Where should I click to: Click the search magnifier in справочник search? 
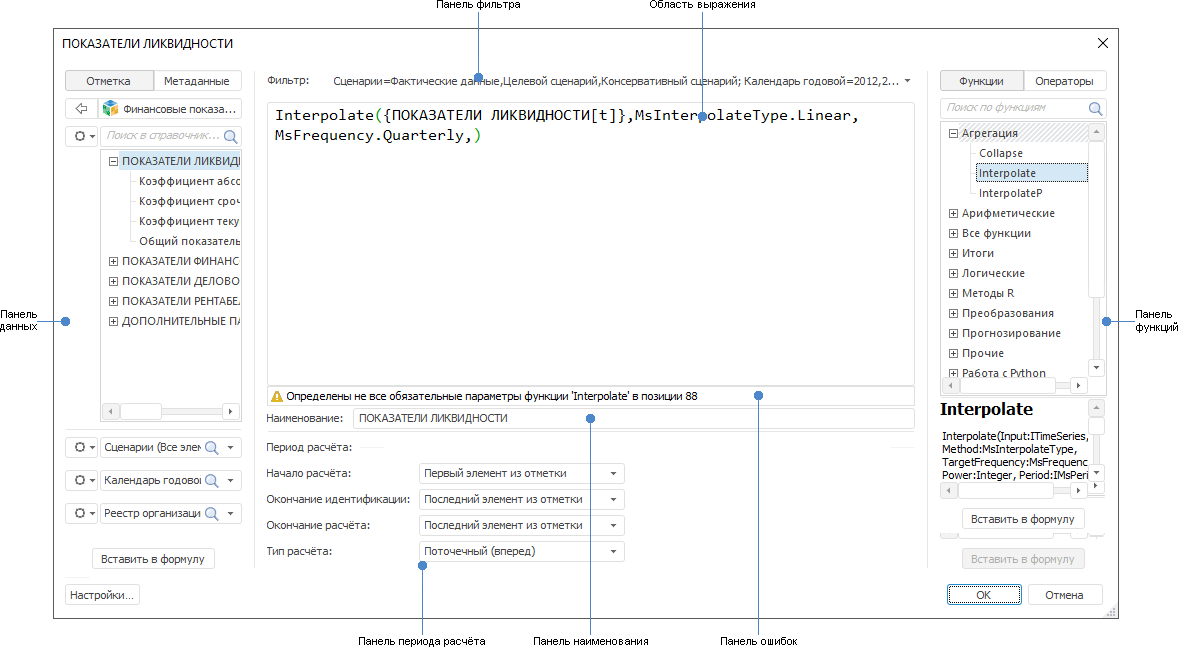point(231,136)
